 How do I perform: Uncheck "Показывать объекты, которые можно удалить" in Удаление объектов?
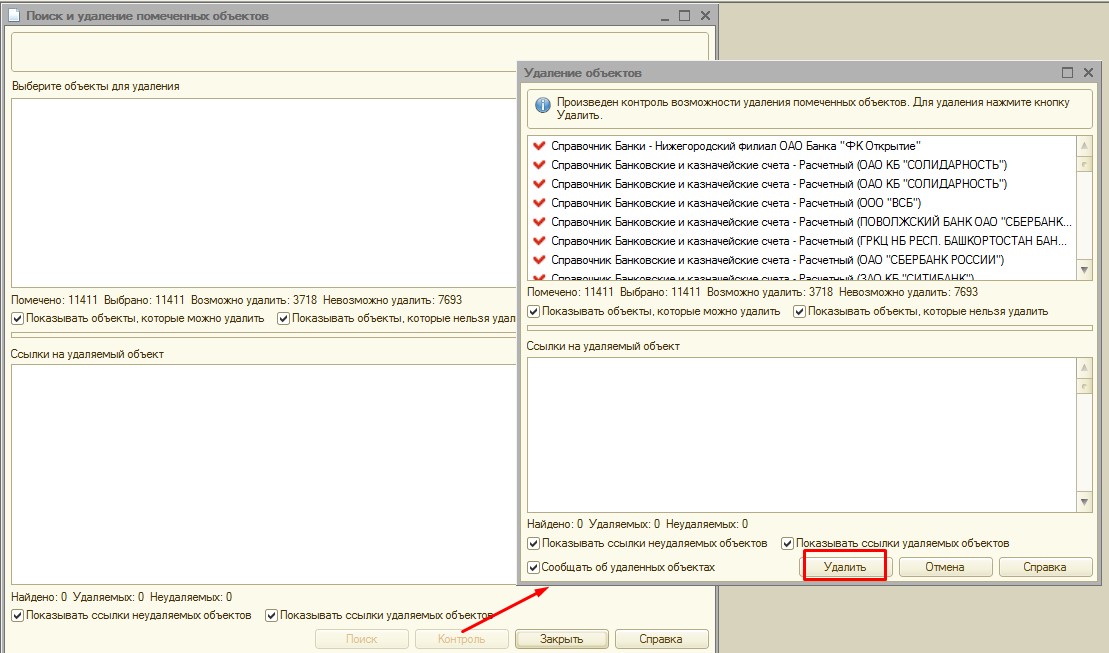coord(534,311)
